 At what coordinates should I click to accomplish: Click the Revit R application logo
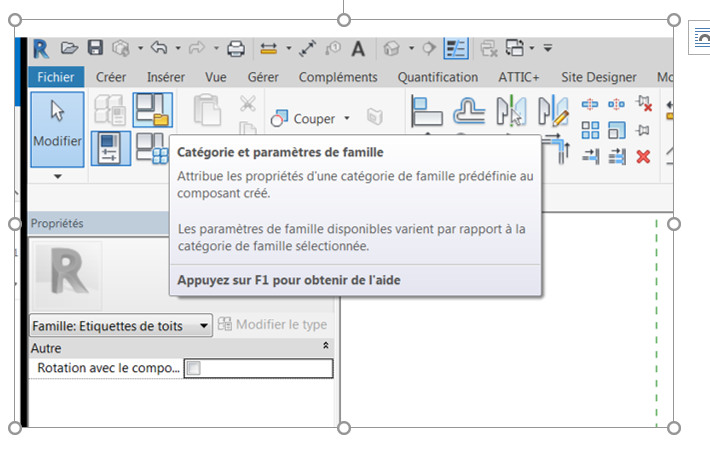click(41, 48)
